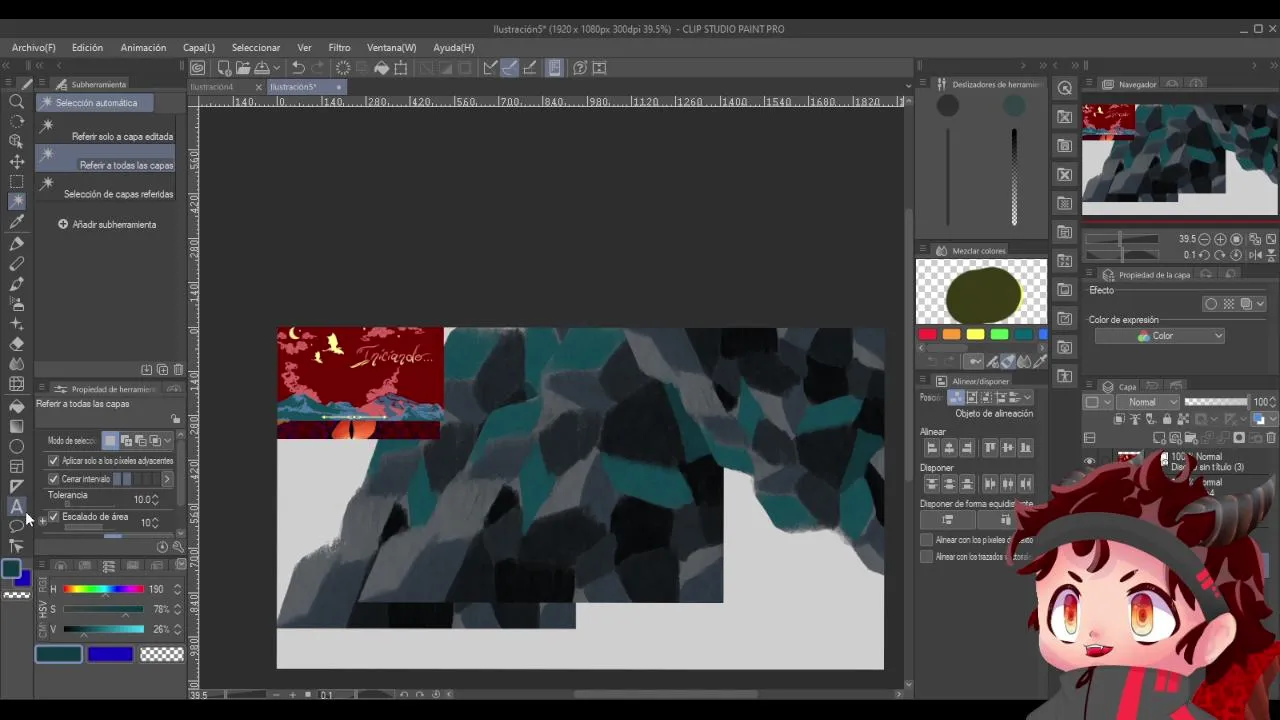Toggle the 'Cerrar intervalo' checkbox
The height and width of the screenshot is (720, 1280).
[x=53, y=479]
